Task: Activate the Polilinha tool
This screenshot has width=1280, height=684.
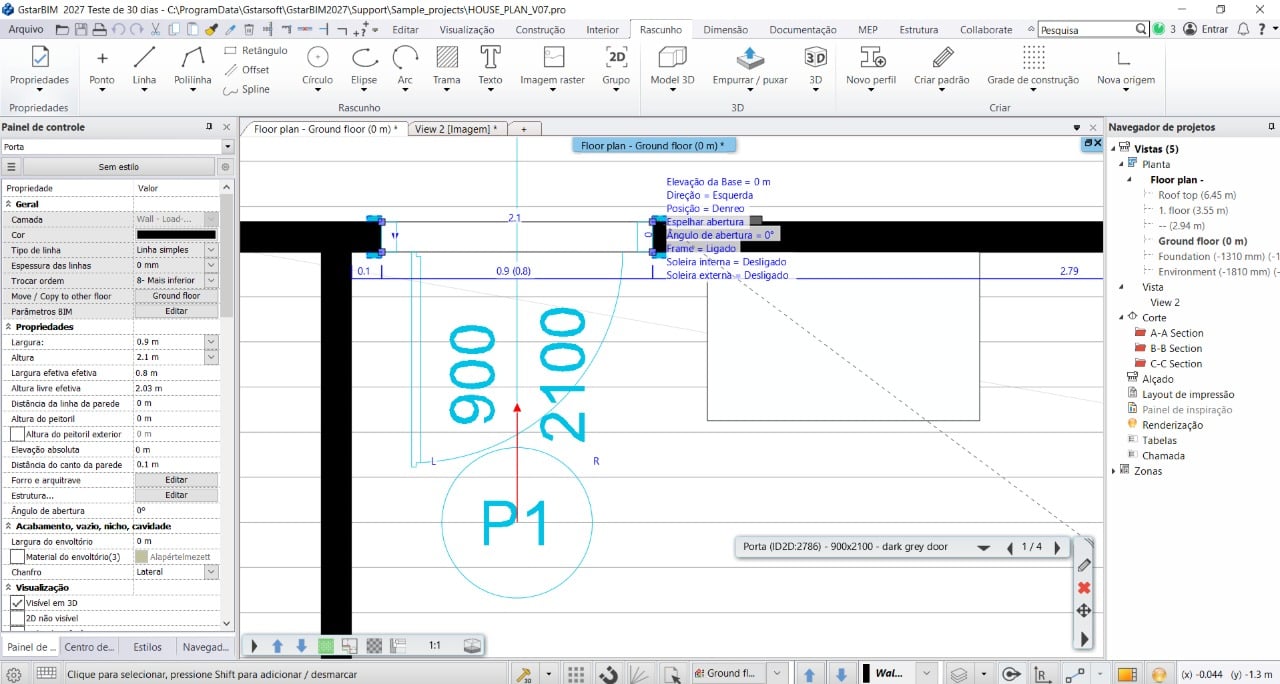Action: 192,68
